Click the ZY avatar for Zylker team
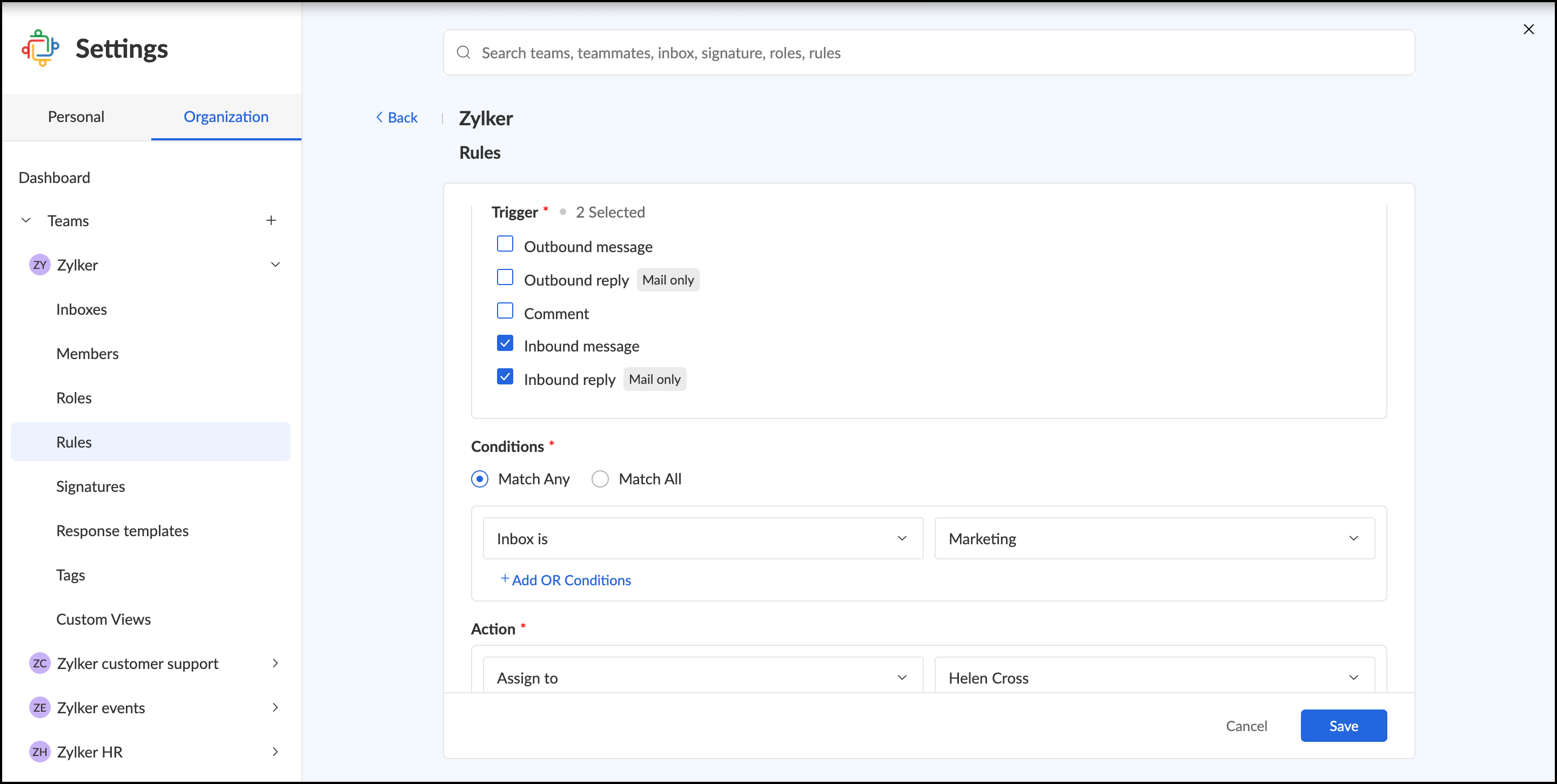 click(x=40, y=265)
